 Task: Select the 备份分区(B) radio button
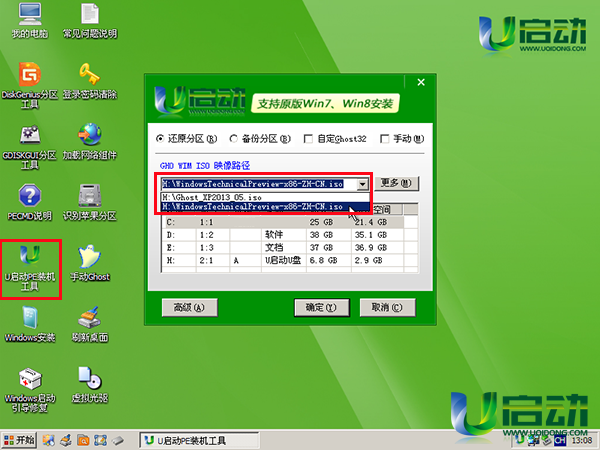pyautogui.click(x=233, y=139)
